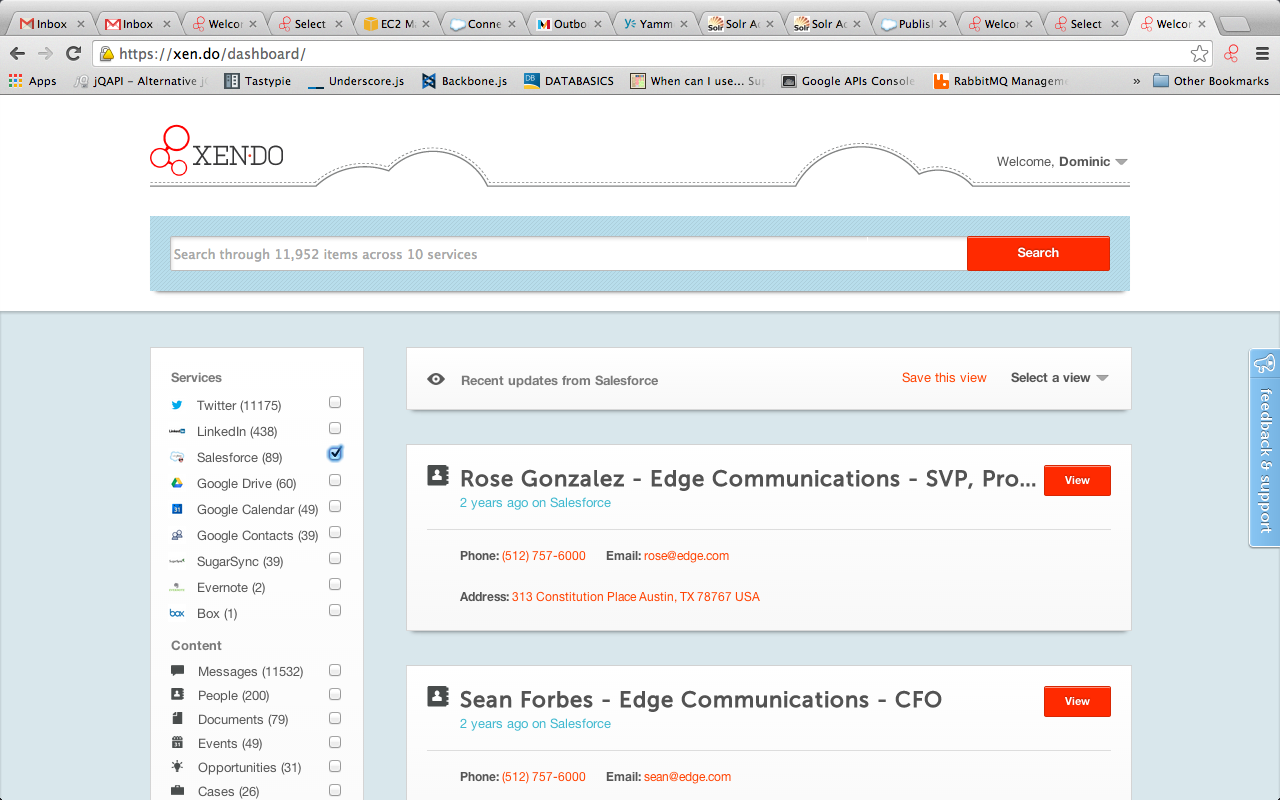This screenshot has height=800, width=1280.
Task: Enable the Events content checkbox
Action: click(x=335, y=742)
